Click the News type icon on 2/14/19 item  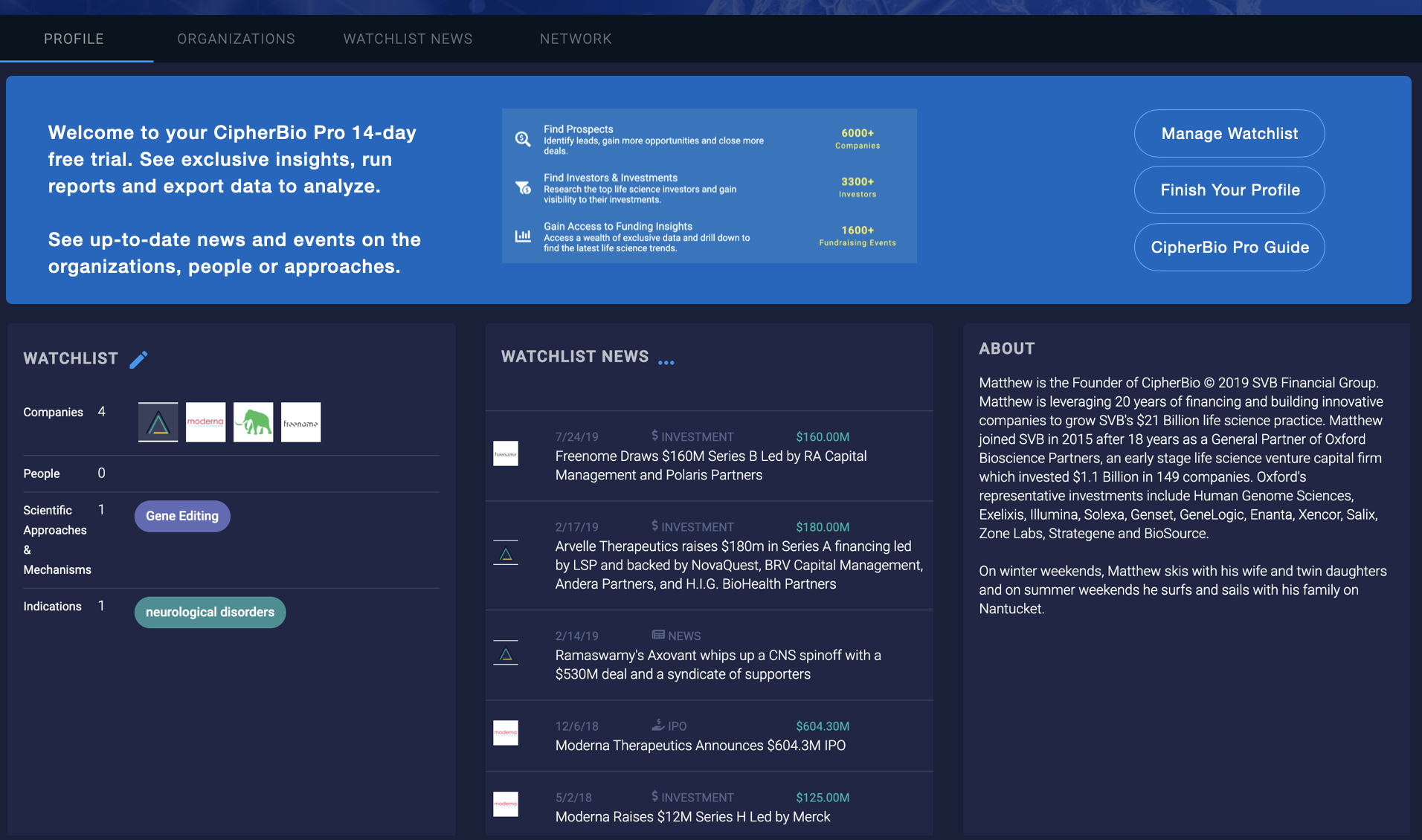658,635
